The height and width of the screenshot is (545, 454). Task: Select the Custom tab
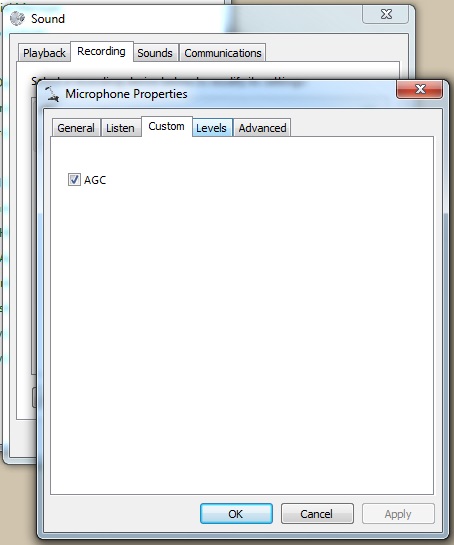167,127
